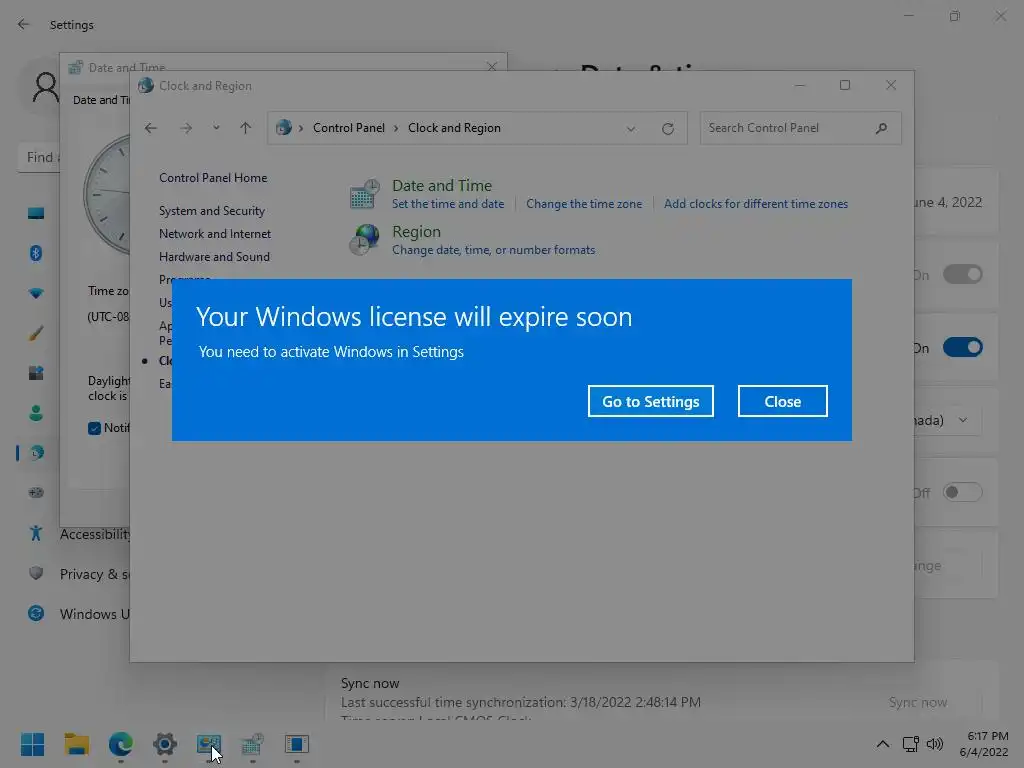Screen dimensions: 1024x768
Task: Open Apps icon in Settings sidebar
Action: click(x=36, y=373)
